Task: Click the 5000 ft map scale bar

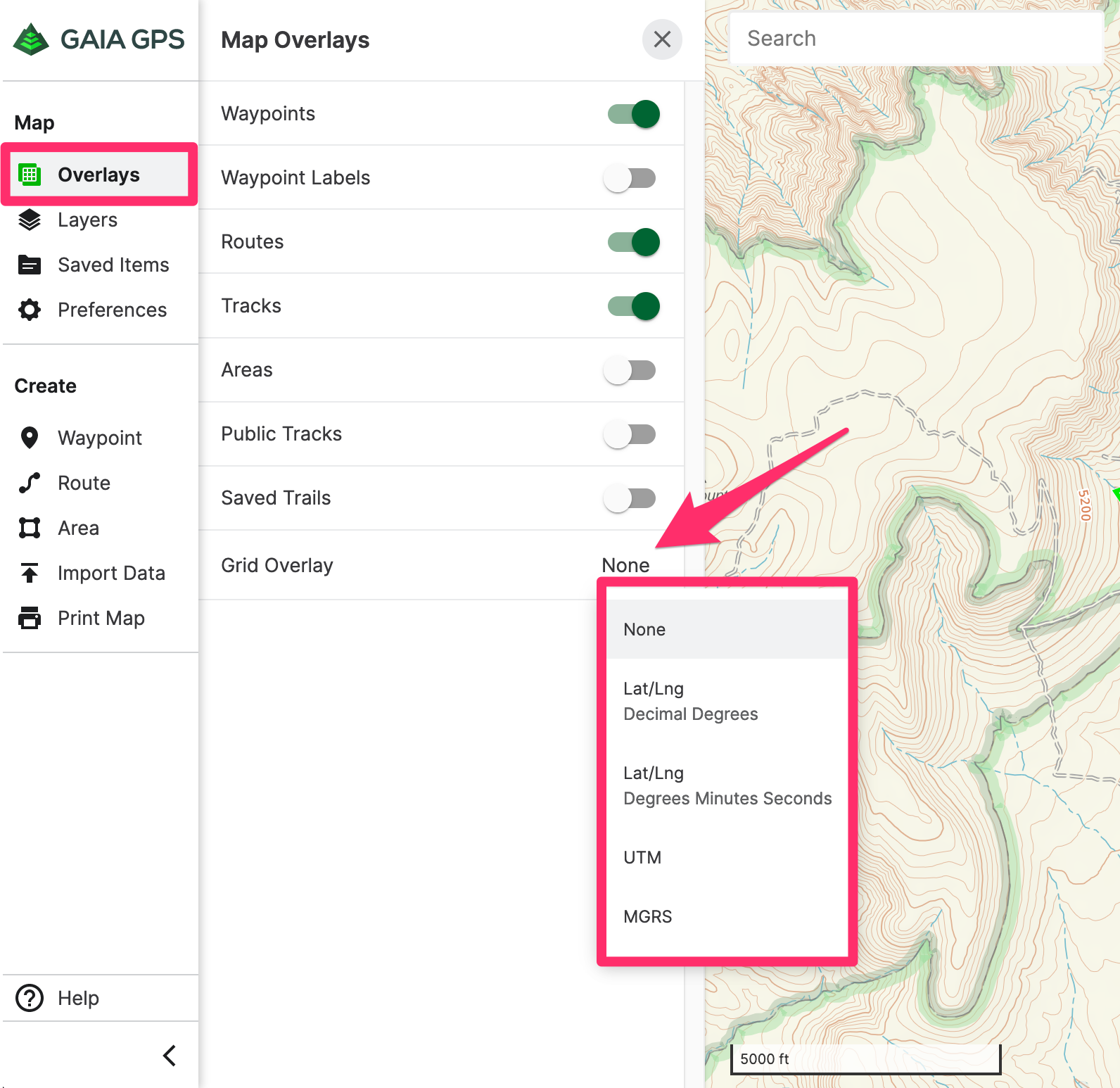Action: point(865,1059)
